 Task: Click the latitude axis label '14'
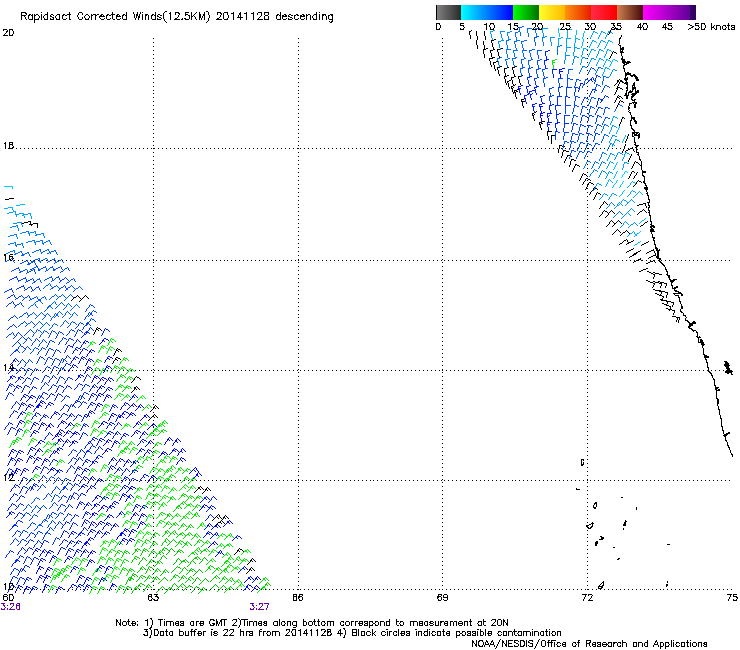coord(8,368)
